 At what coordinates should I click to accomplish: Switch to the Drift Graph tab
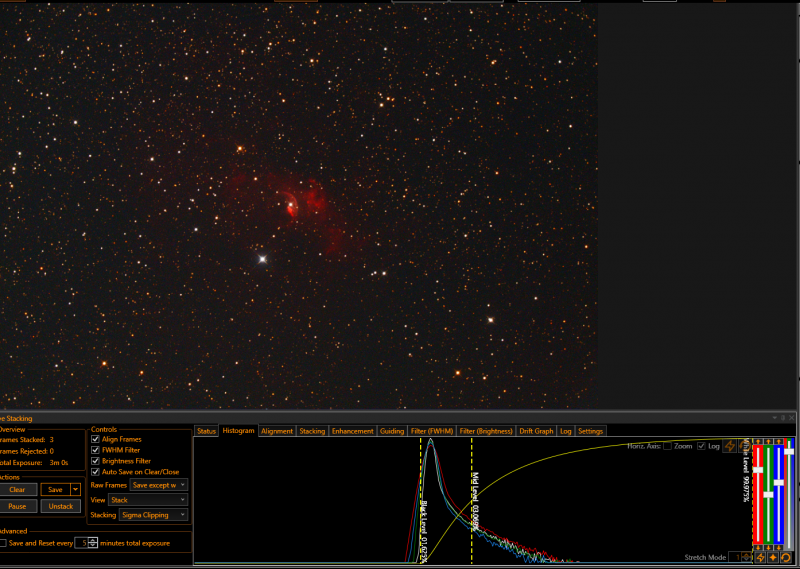click(536, 431)
